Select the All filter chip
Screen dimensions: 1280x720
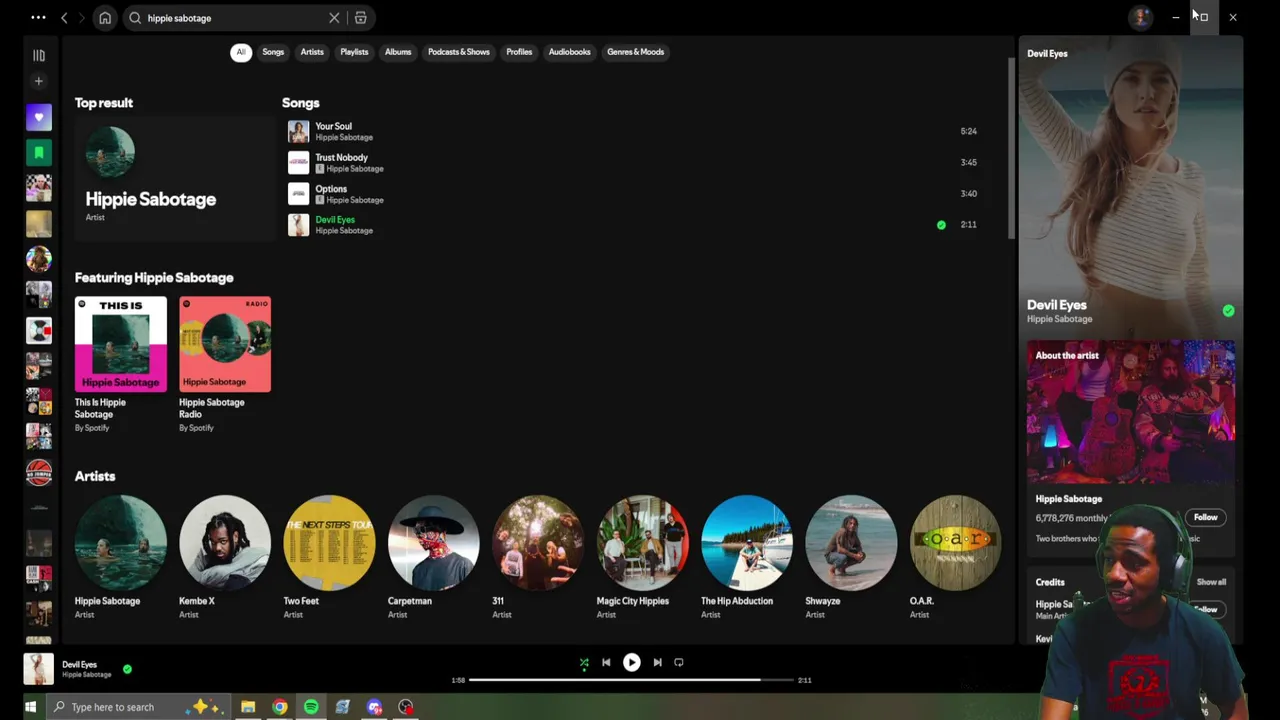point(240,52)
